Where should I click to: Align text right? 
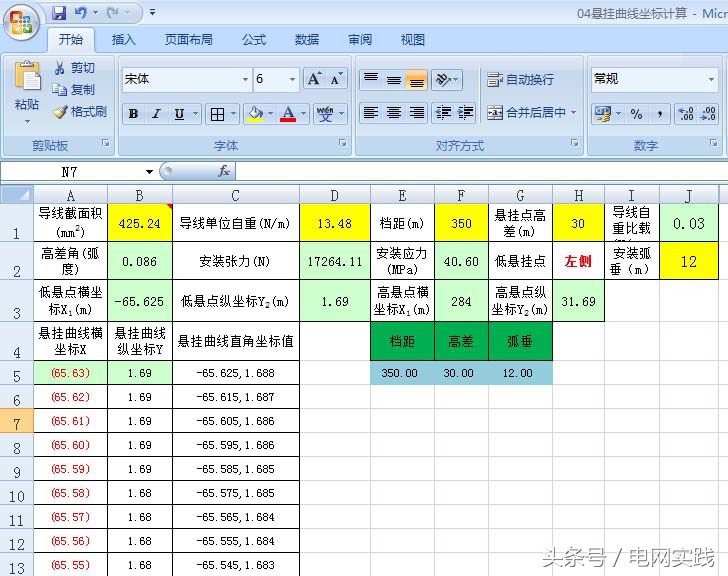416,113
